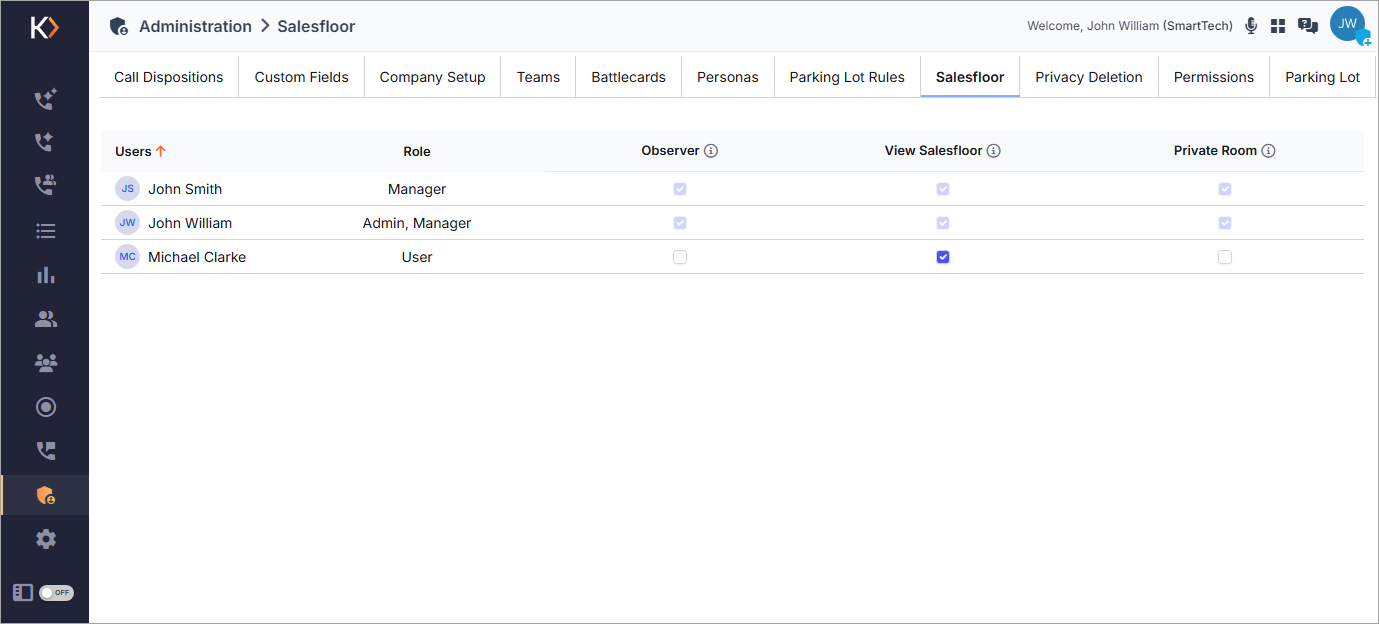Select the Salesfloor tab

coord(970,77)
